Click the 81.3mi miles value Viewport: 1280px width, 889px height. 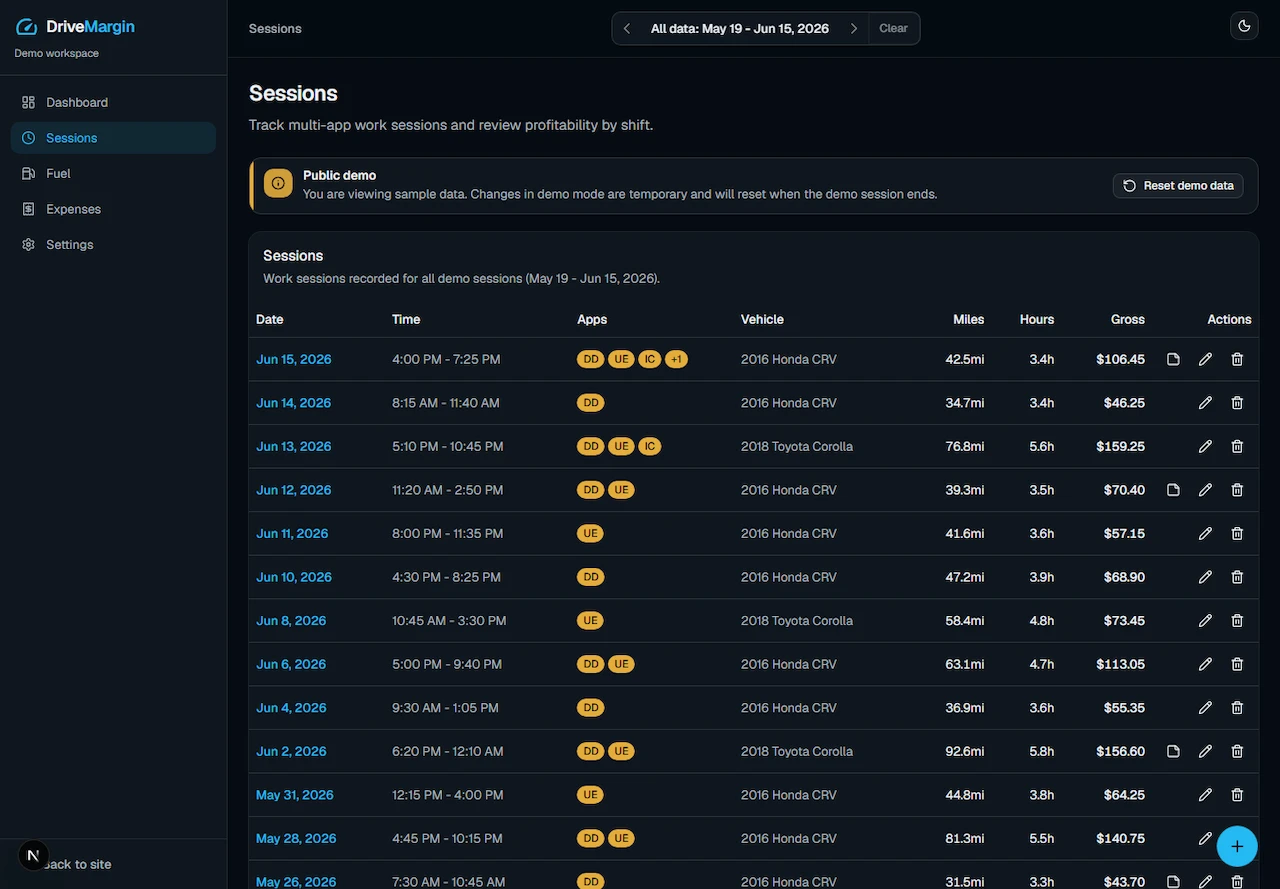[x=965, y=838]
